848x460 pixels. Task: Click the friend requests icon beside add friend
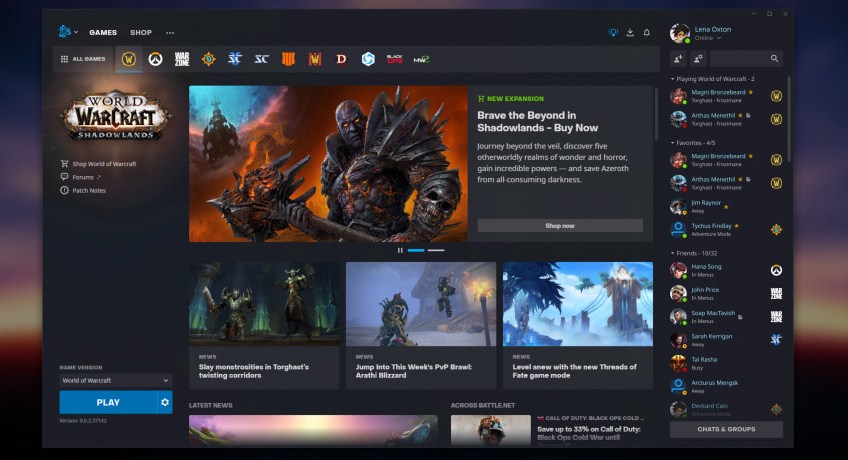click(698, 58)
